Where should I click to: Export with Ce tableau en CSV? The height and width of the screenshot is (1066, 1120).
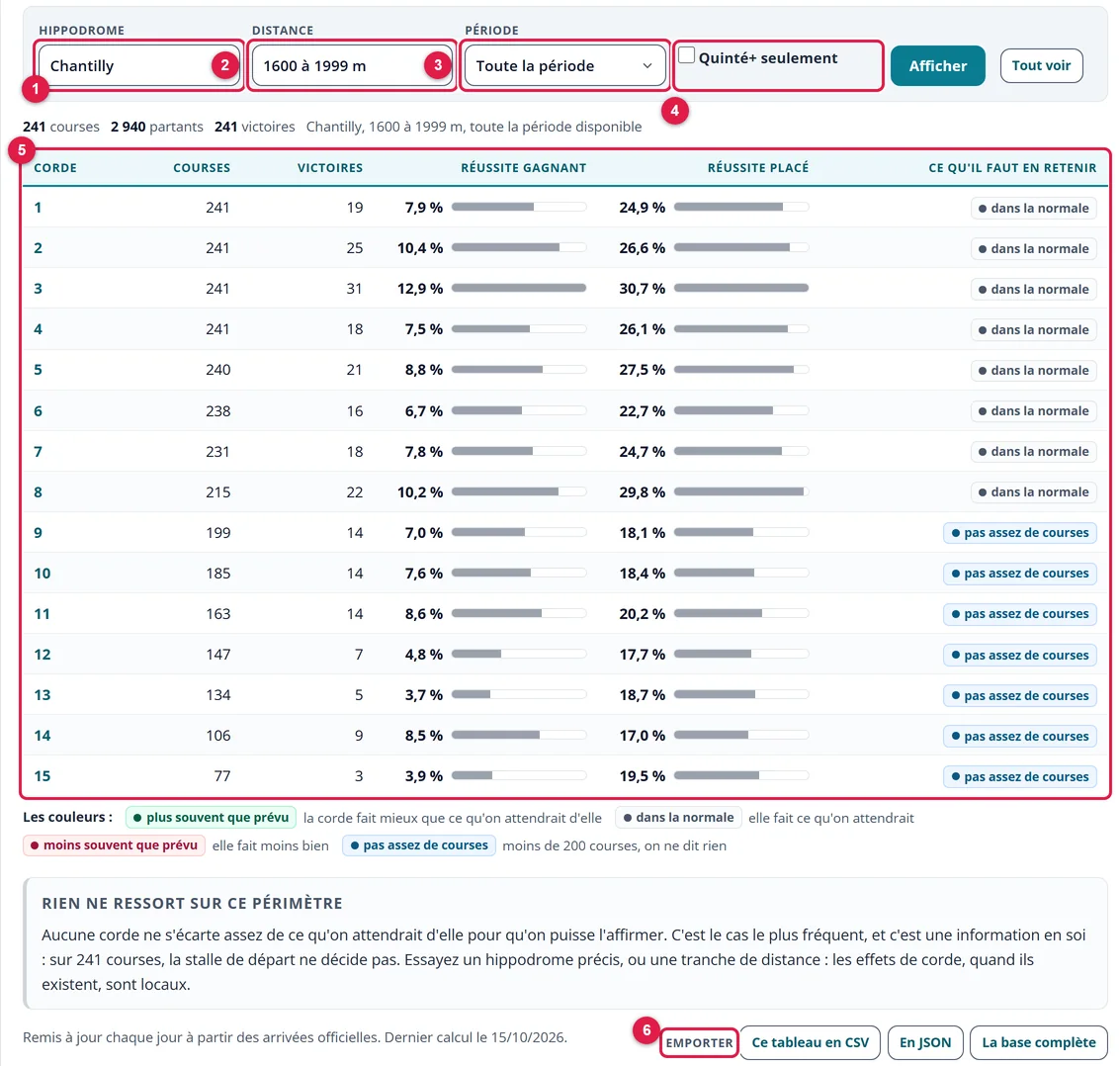point(810,1042)
